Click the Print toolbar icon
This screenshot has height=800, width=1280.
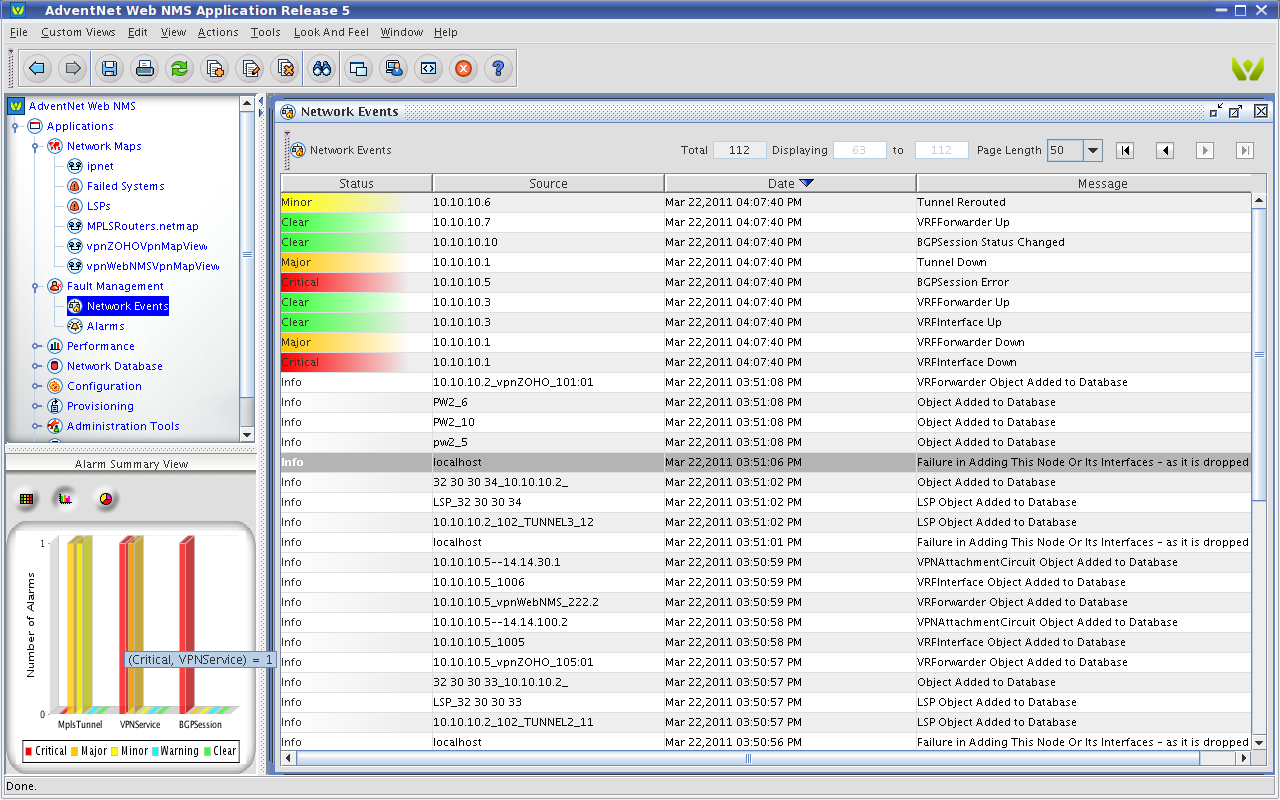click(145, 68)
